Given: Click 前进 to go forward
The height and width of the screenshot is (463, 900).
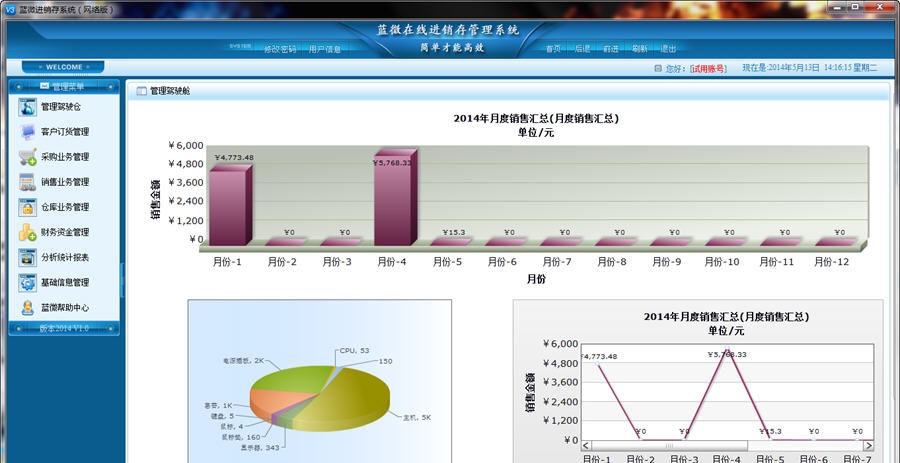Looking at the screenshot, I should point(611,49).
